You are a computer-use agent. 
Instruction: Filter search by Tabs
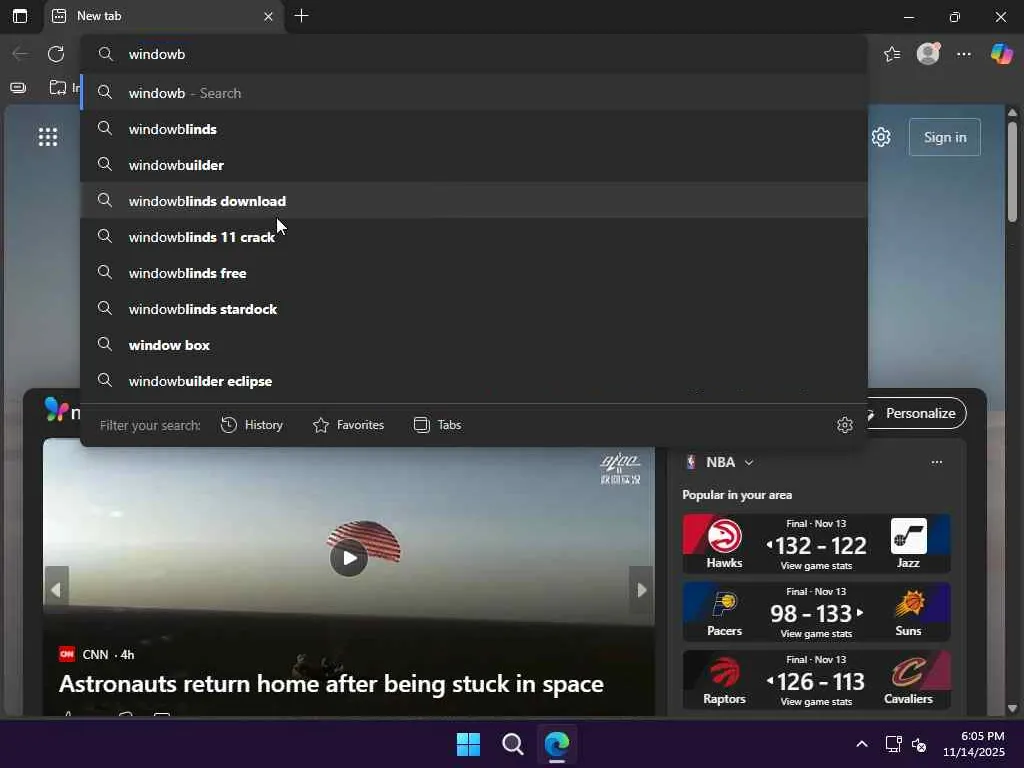438,425
